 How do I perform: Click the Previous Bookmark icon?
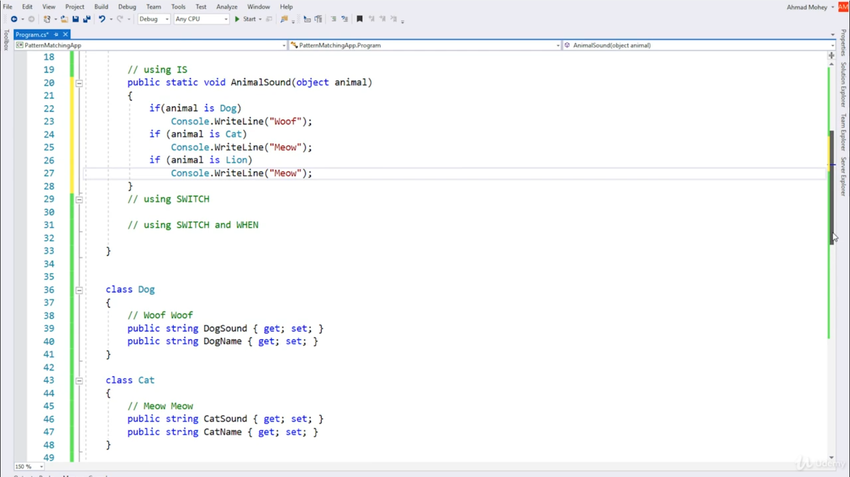click(372, 19)
